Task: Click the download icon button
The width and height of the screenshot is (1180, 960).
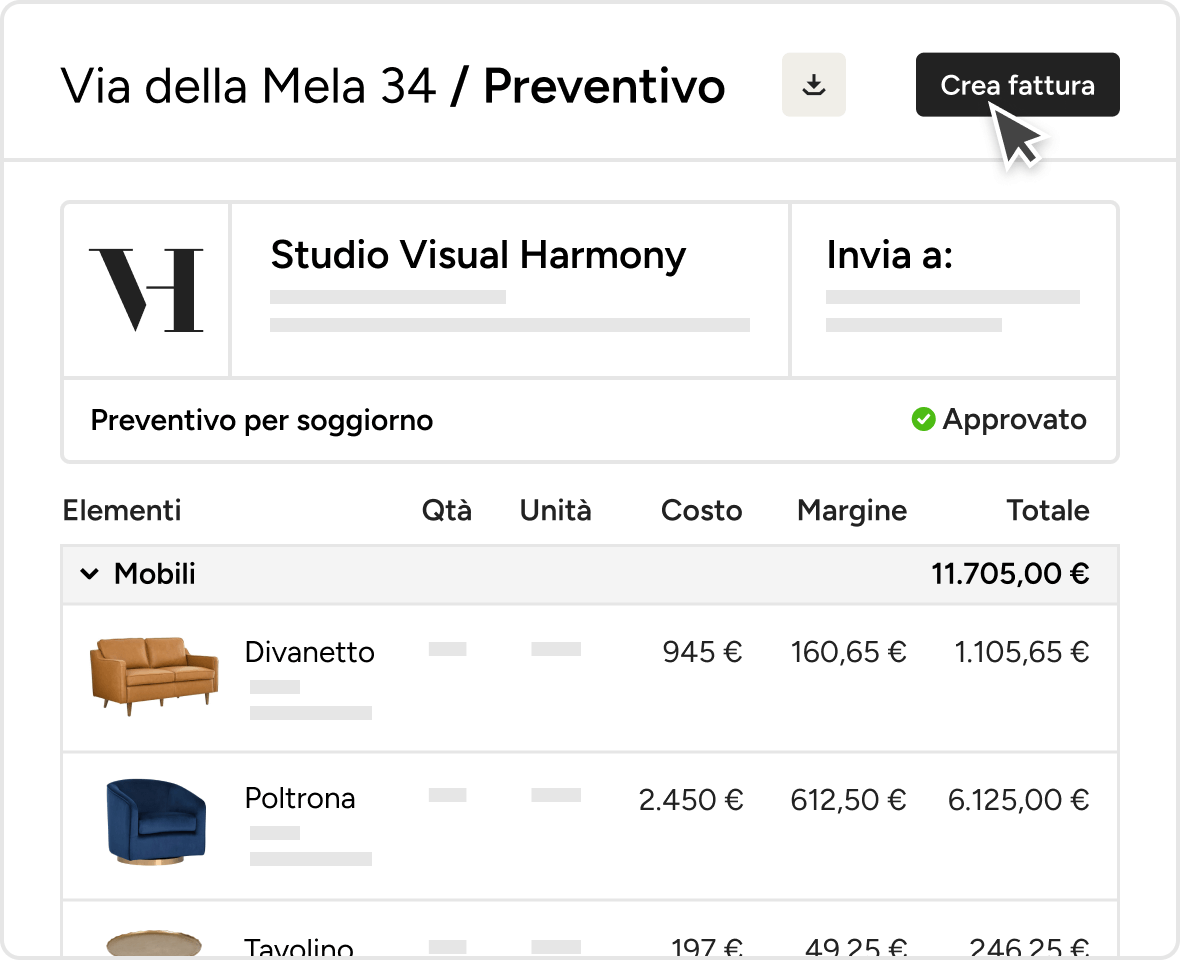Action: click(x=814, y=85)
